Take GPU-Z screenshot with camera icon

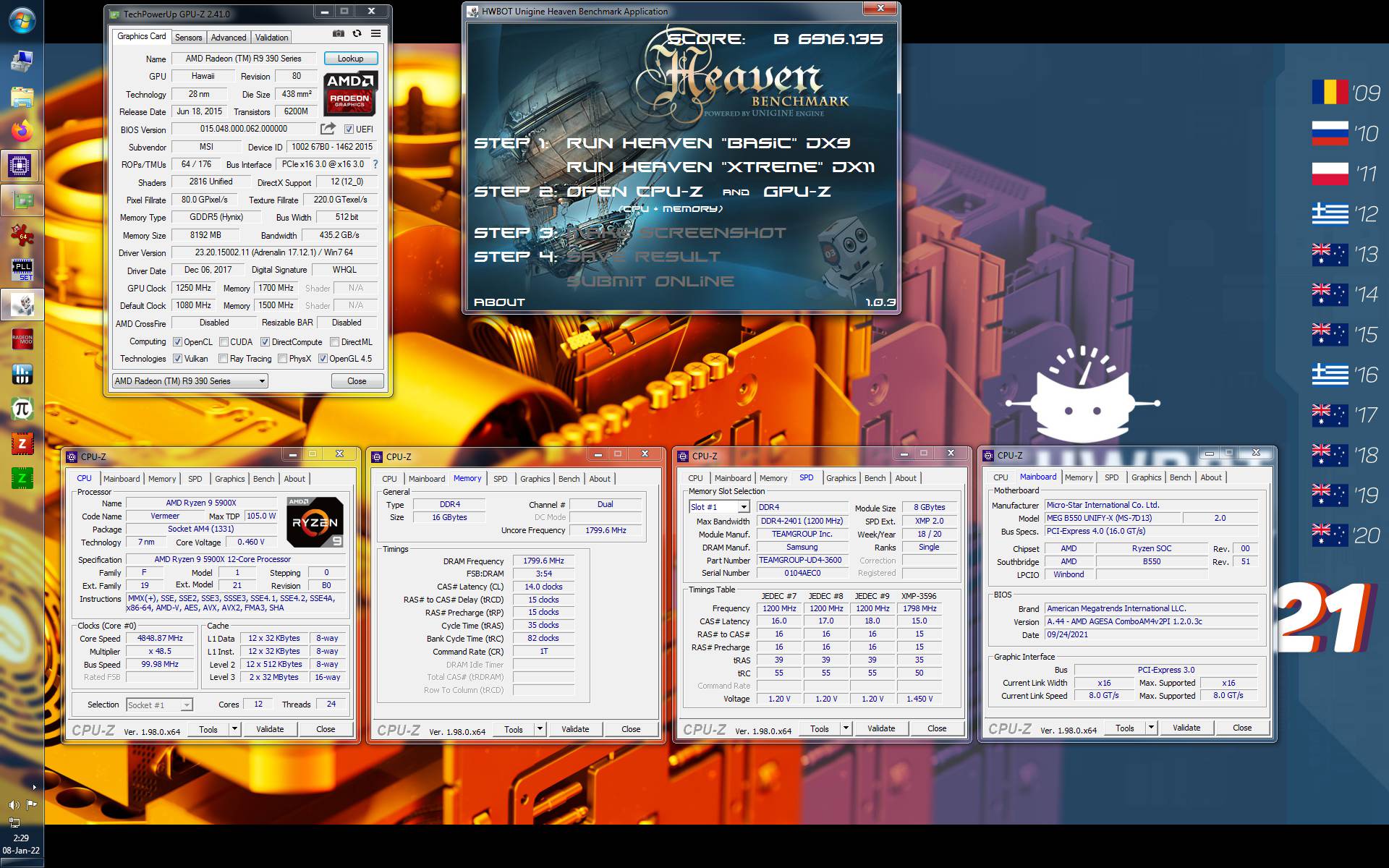click(x=339, y=33)
